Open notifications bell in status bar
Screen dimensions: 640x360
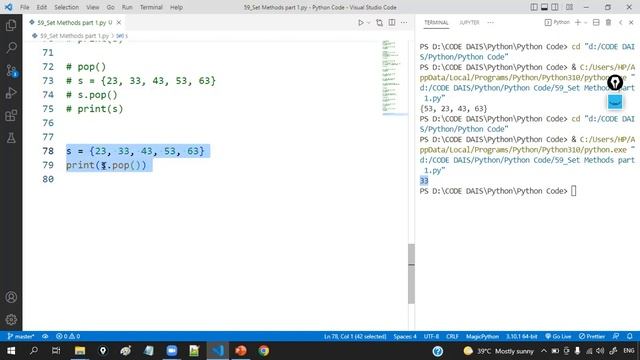coord(630,336)
